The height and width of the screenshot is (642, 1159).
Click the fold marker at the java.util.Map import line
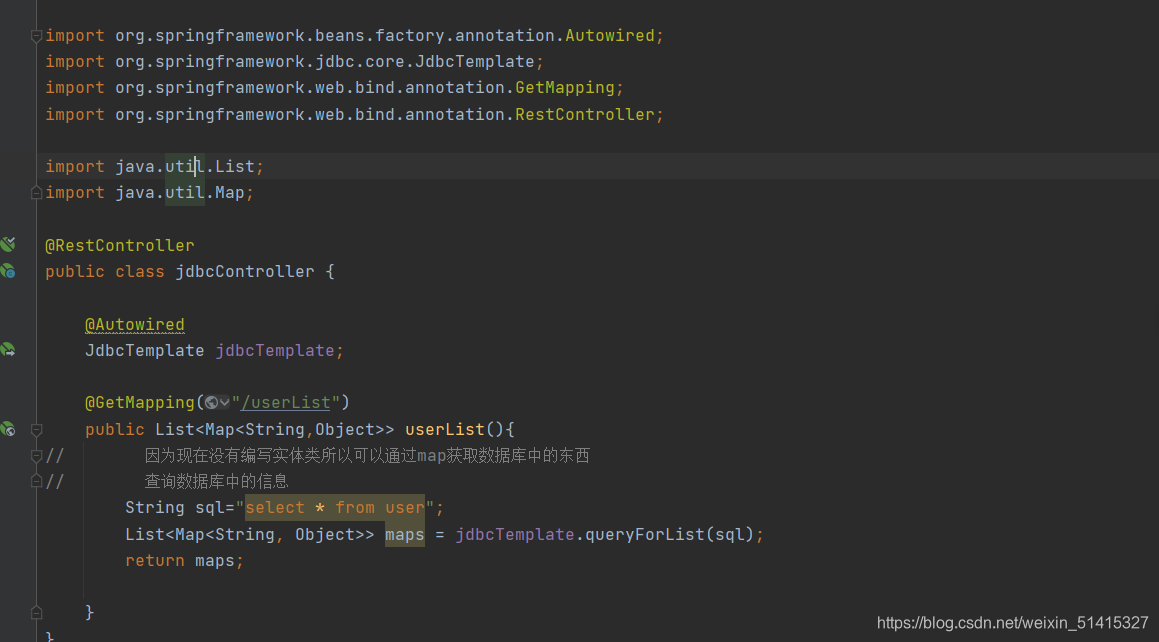coord(36,193)
